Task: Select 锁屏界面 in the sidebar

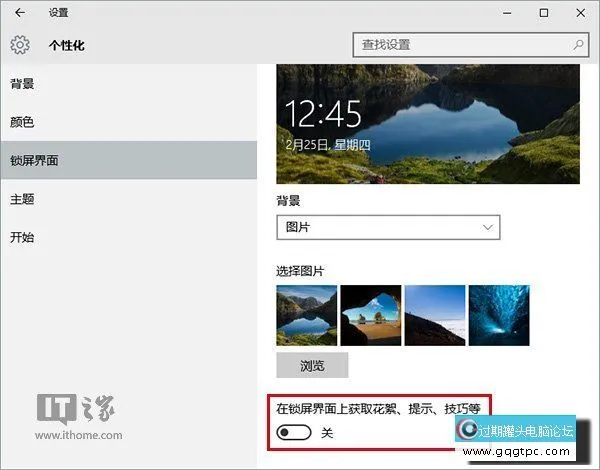Action: 35,160
